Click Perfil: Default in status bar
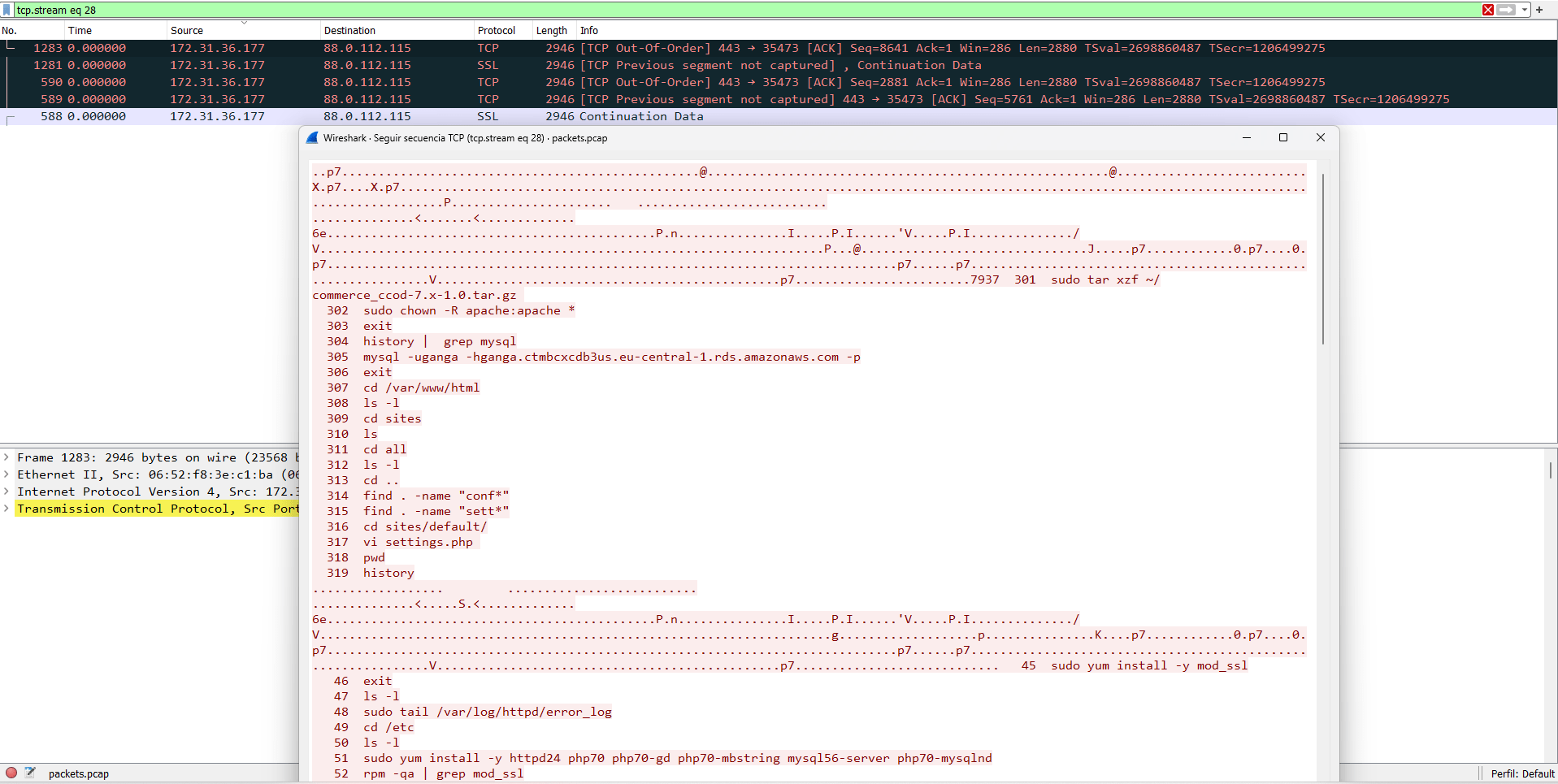This screenshot has width=1558, height=784. point(1522,773)
